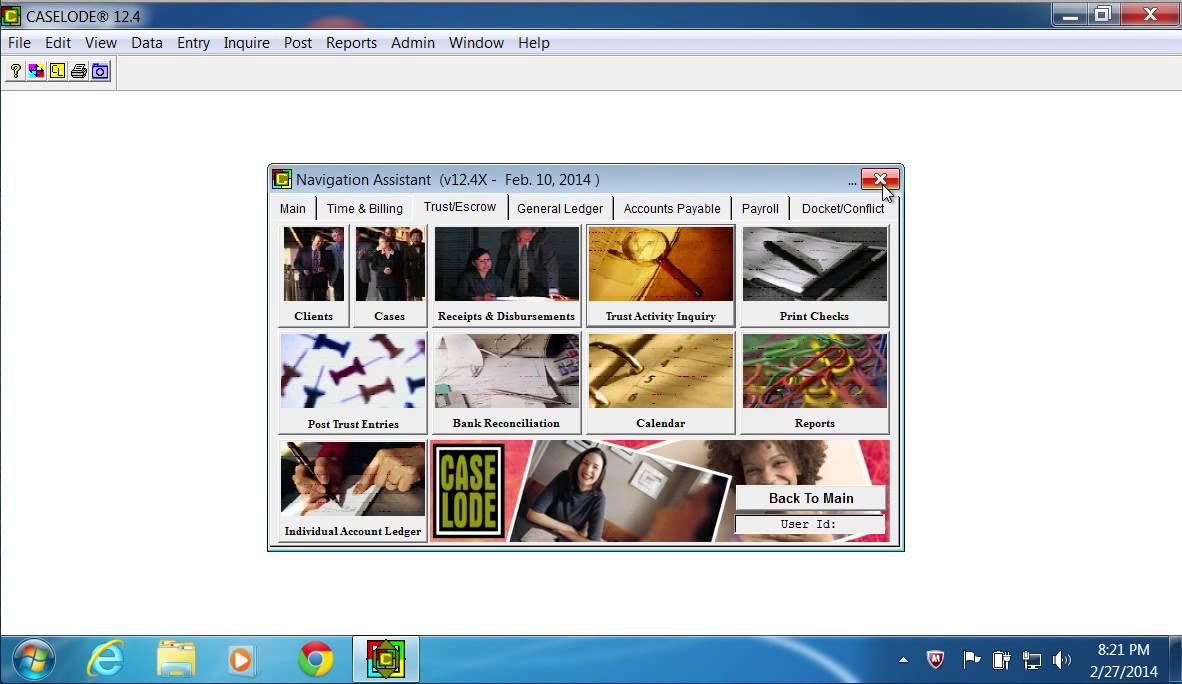The image size is (1182, 684).
Task: Open the Inquire menu
Action: 247,43
